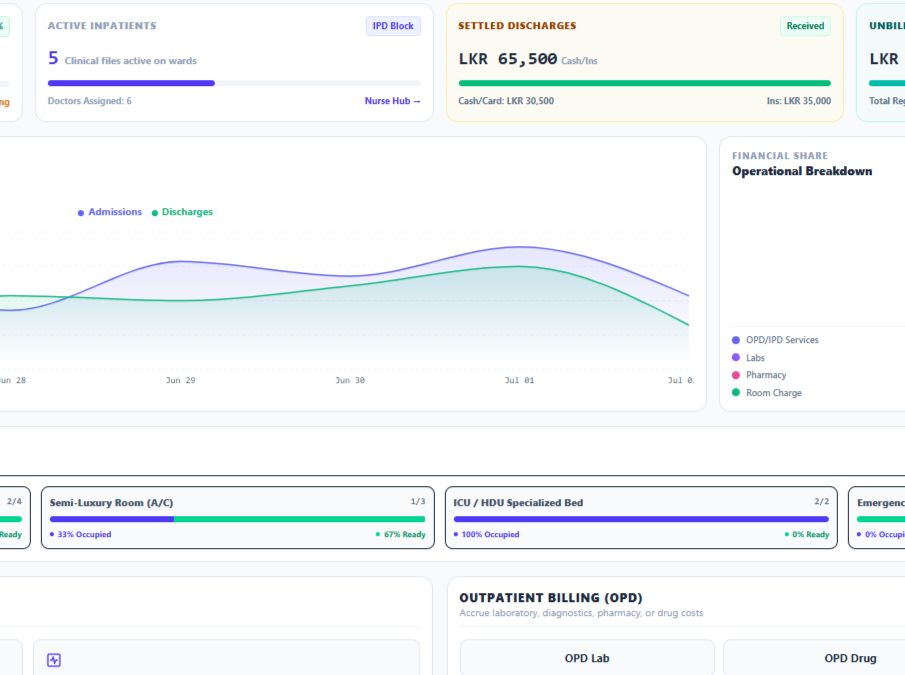Click the Semi-Luxury Room occupancy bar
905x675 pixels.
[237, 519]
